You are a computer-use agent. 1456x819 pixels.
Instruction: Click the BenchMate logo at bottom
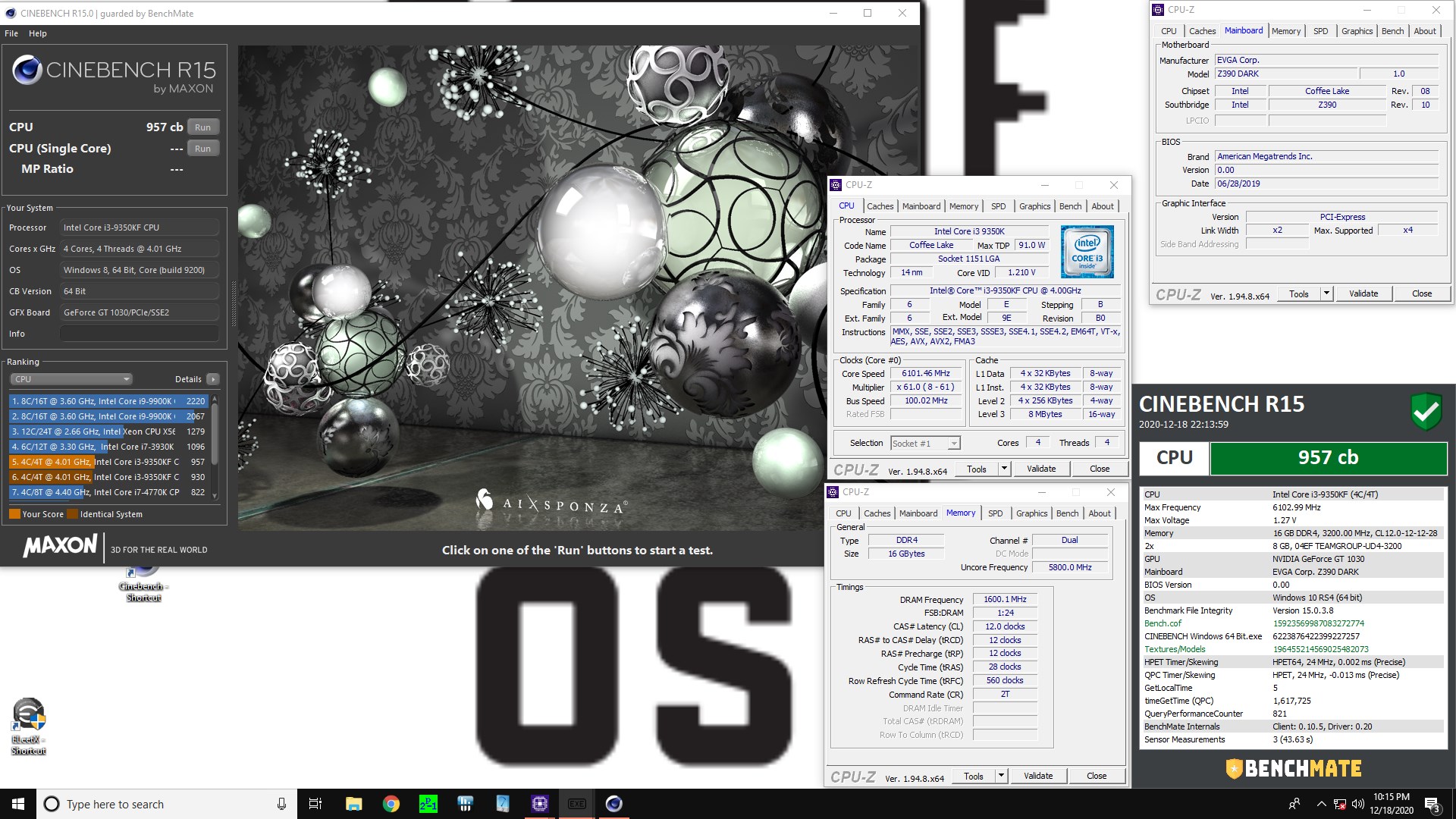click(1294, 768)
